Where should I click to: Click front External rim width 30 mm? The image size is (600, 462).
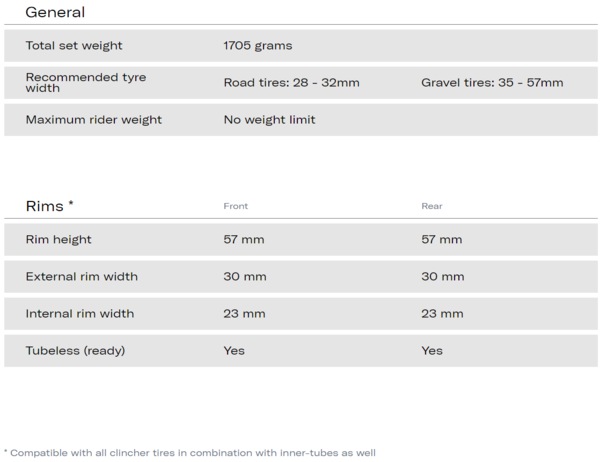[245, 276]
